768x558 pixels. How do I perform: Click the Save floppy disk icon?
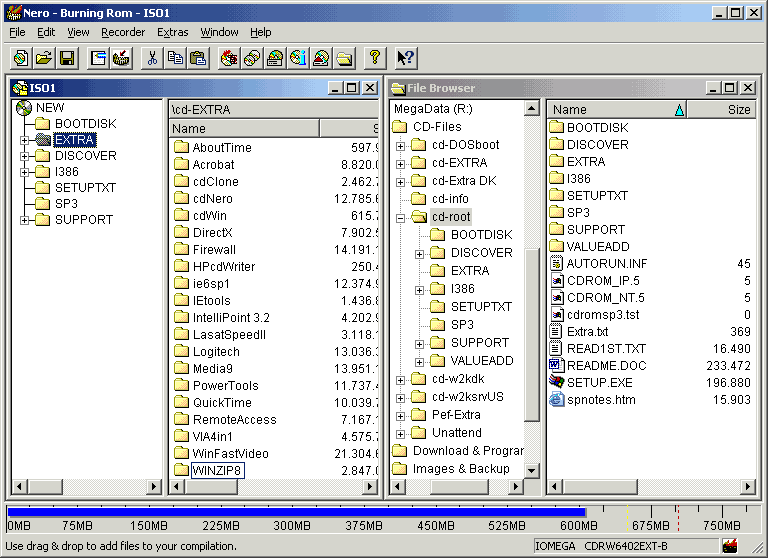pos(67,58)
